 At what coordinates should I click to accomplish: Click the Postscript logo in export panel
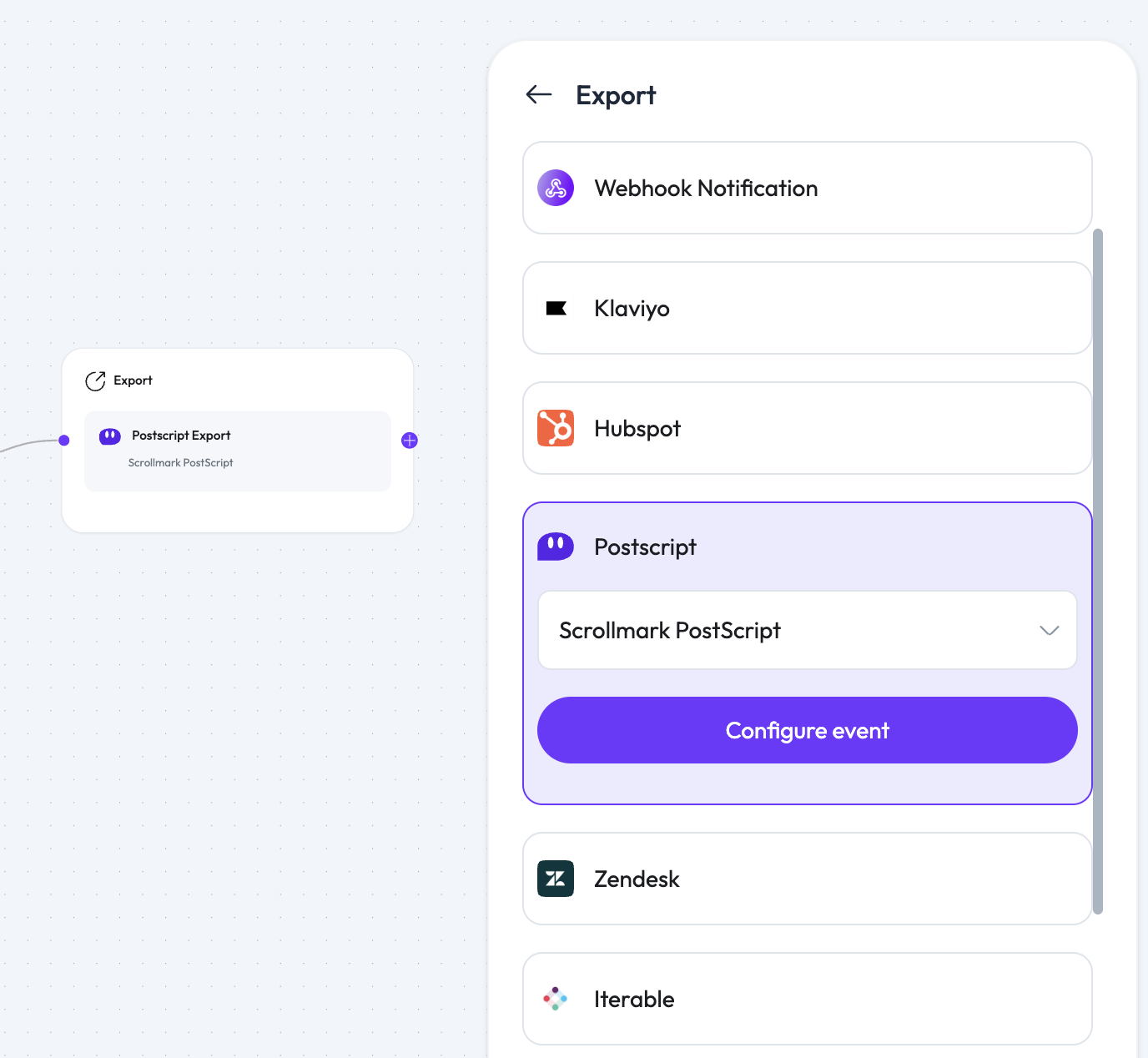pos(556,547)
